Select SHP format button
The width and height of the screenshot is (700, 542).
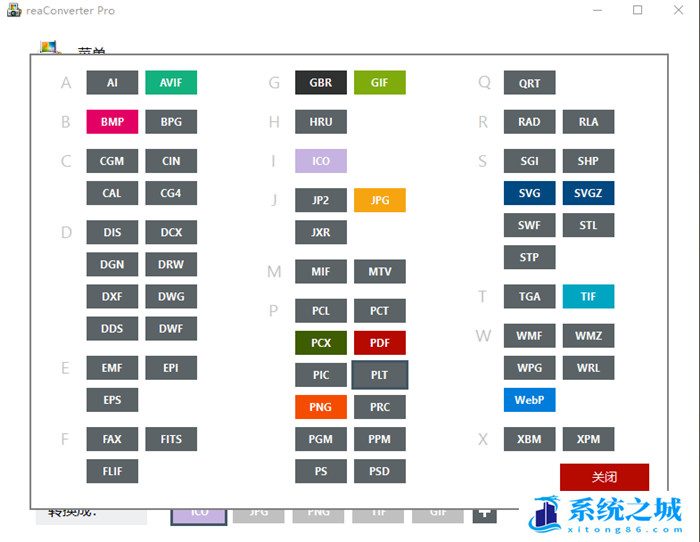[588, 161]
